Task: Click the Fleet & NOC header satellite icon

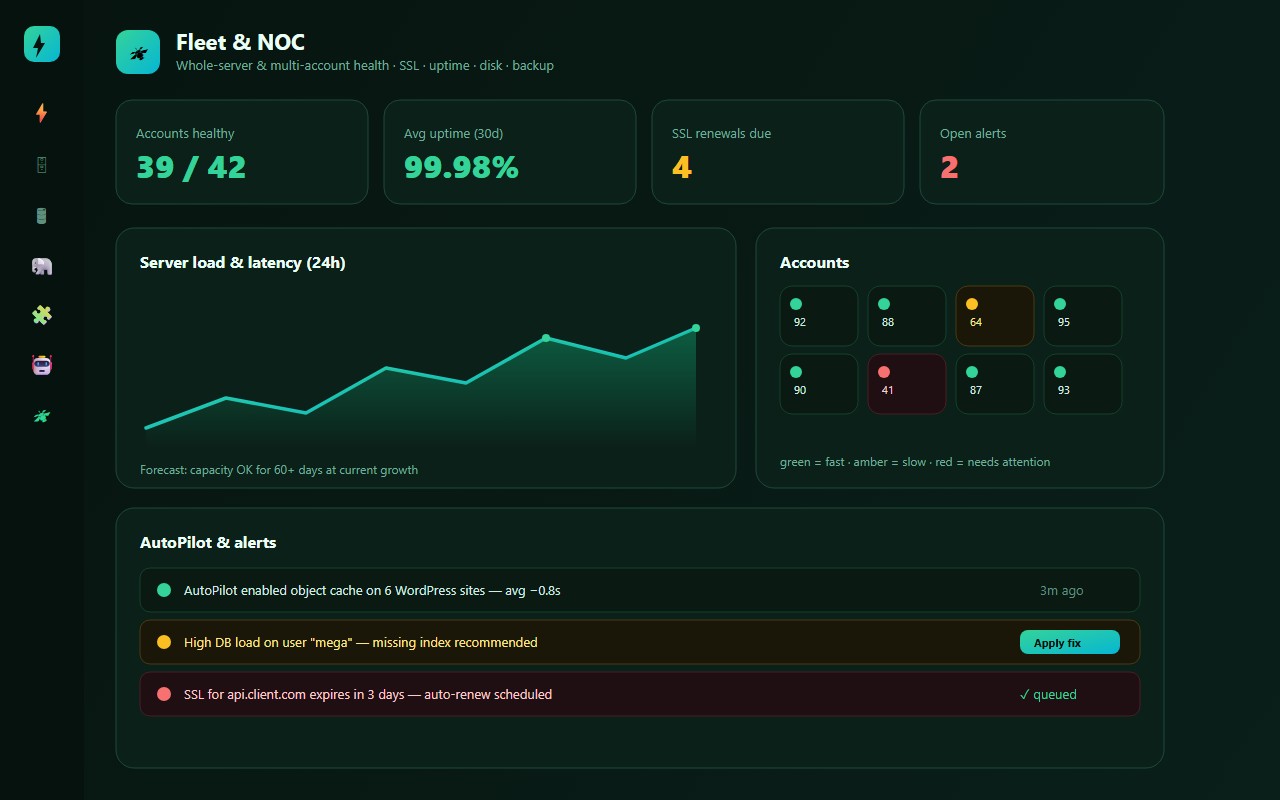Action: (138, 52)
